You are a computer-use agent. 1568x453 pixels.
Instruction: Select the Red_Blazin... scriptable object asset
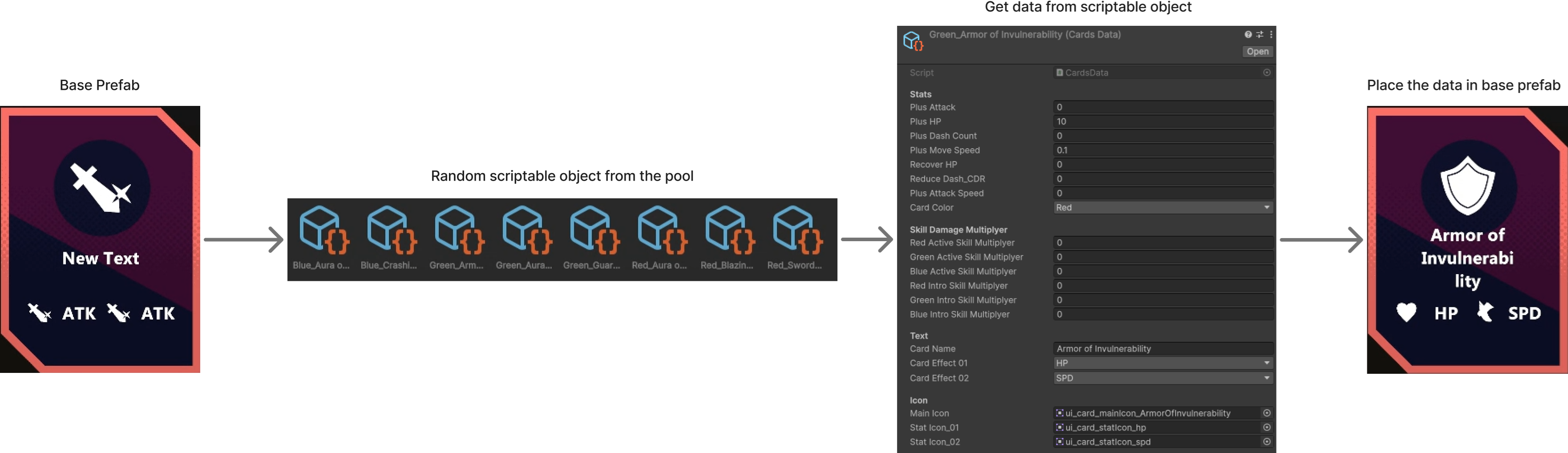[x=727, y=238]
